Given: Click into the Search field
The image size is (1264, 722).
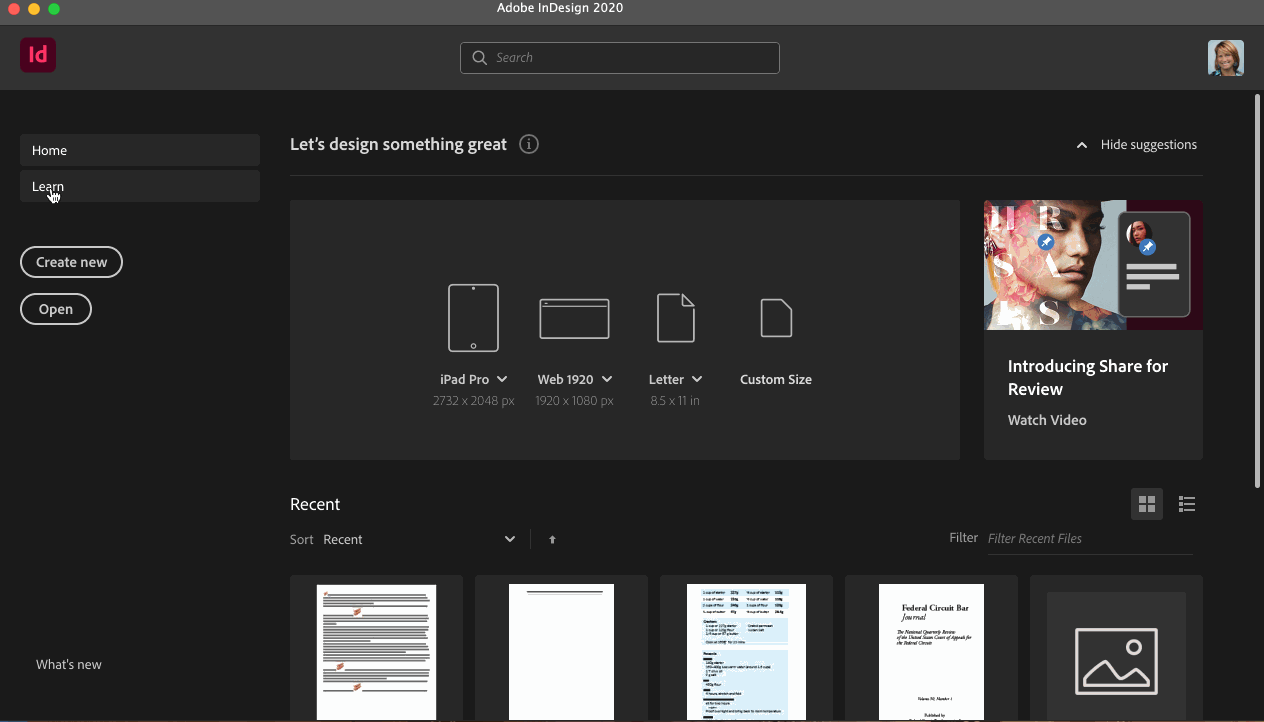Looking at the screenshot, I should click(x=620, y=58).
